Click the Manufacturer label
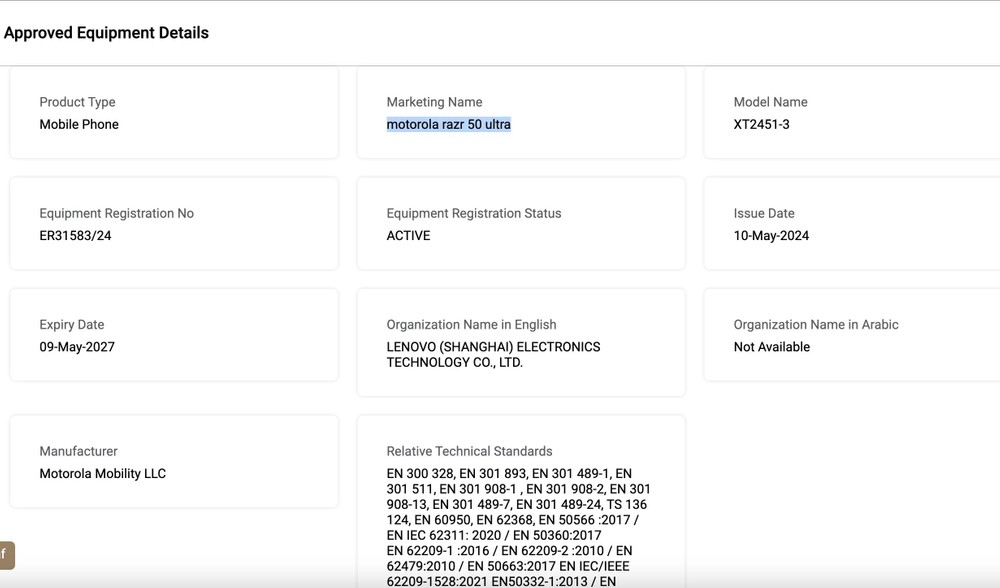1000x588 pixels. (78, 451)
